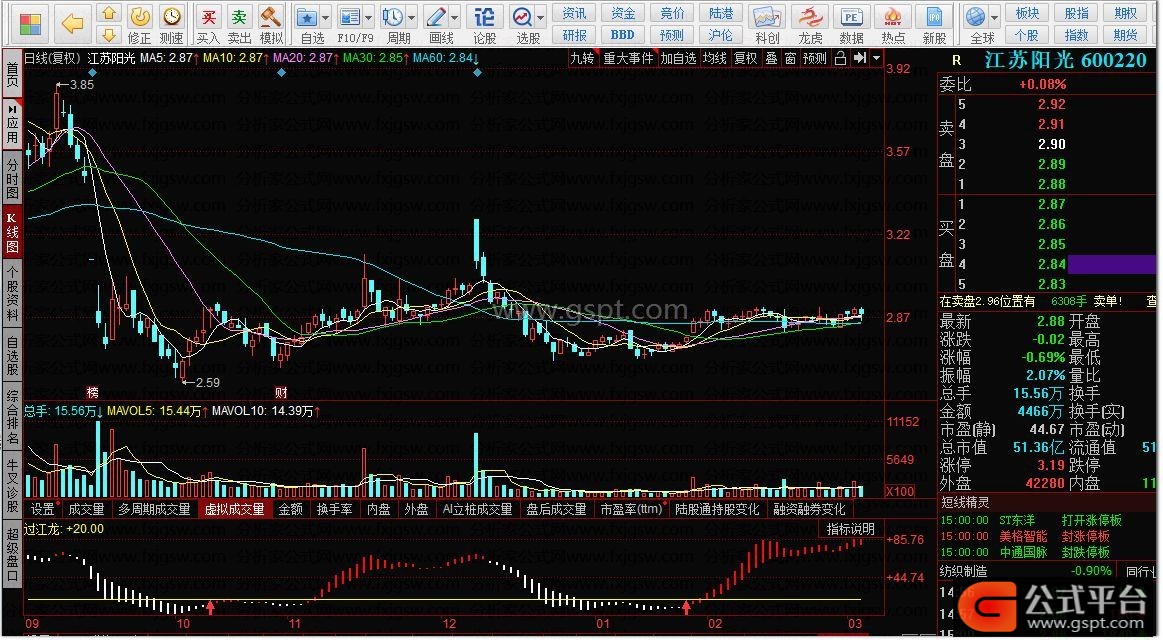Image resolution: width=1163 pixels, height=640 pixels.
Task: Expand the 画线 dropdown arrow
Action: [455, 17]
